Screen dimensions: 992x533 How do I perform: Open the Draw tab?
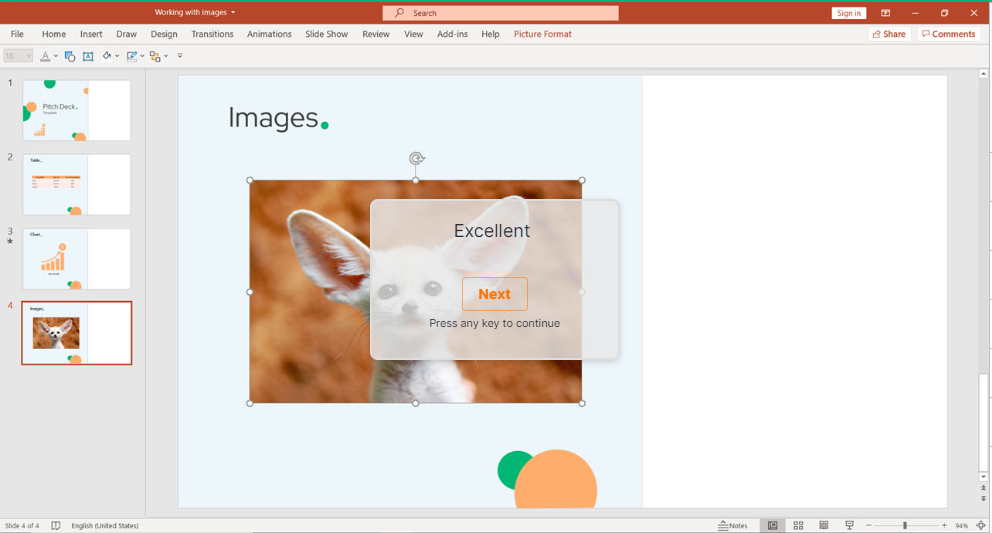click(127, 34)
